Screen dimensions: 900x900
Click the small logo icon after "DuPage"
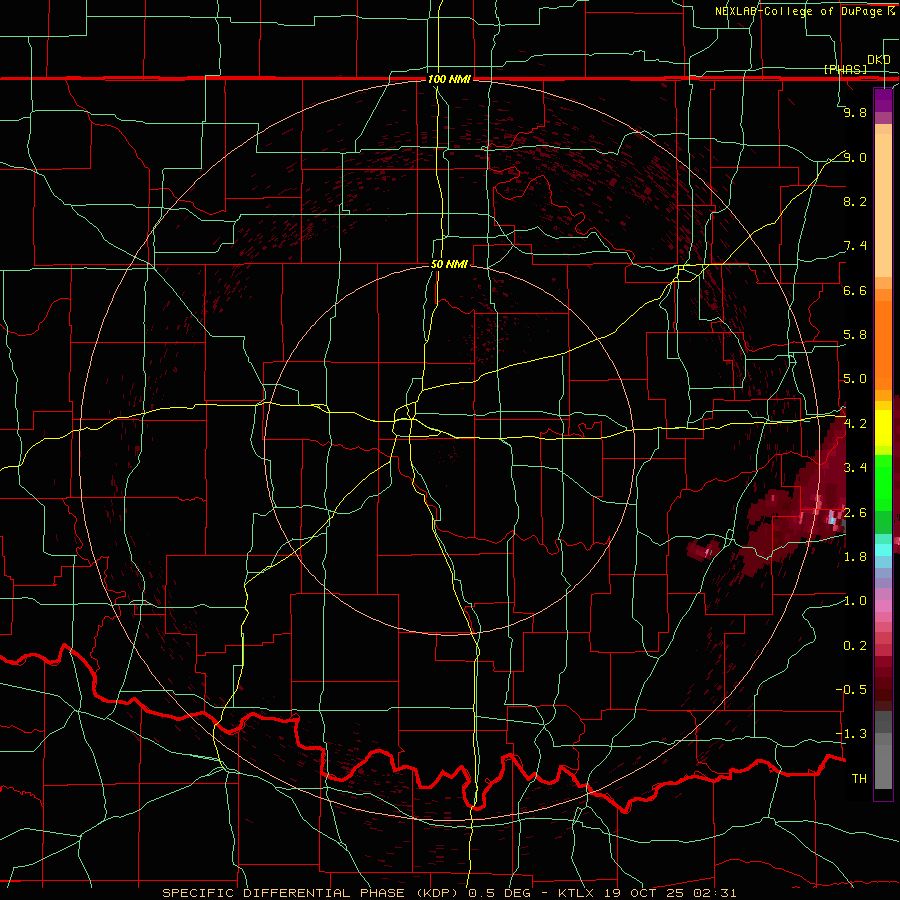[x=891, y=10]
